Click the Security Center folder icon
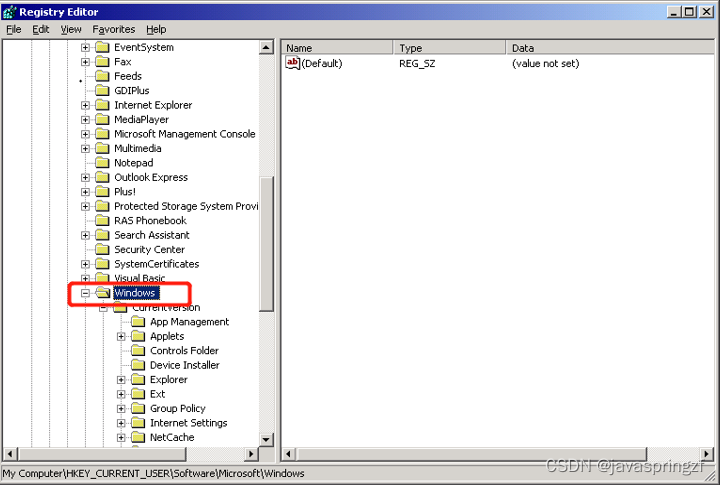 pyautogui.click(x=102, y=249)
